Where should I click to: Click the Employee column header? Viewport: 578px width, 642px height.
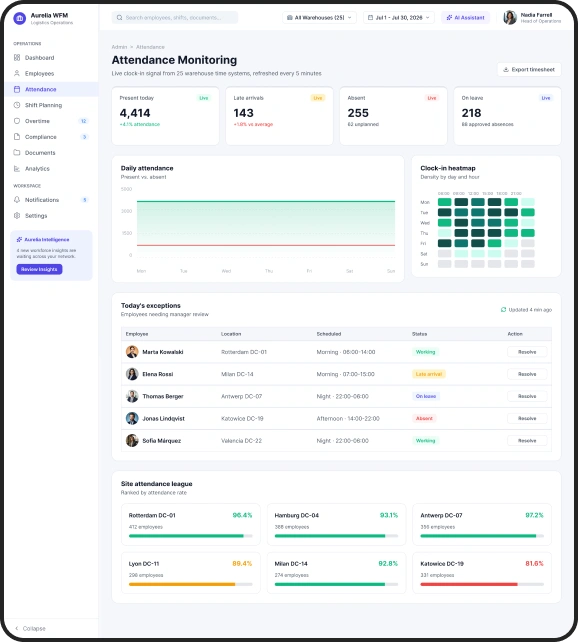[x=137, y=334]
